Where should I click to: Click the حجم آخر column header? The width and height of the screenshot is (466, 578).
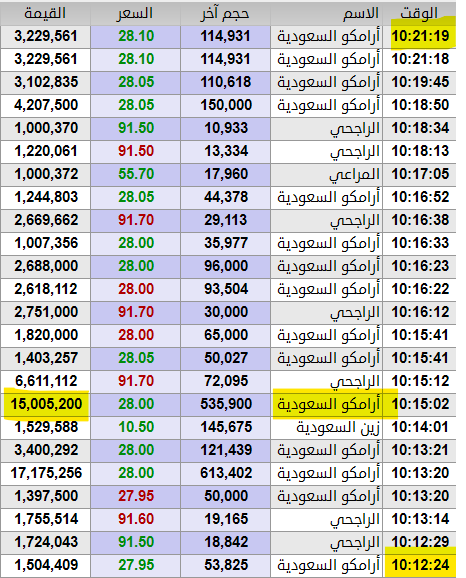[225, 14]
